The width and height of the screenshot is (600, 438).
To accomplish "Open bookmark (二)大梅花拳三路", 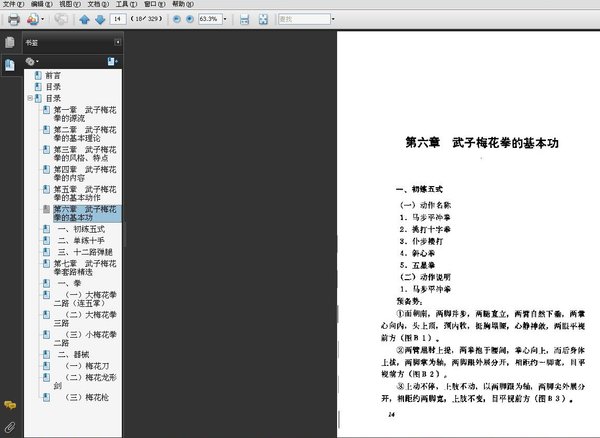I will click(85, 319).
